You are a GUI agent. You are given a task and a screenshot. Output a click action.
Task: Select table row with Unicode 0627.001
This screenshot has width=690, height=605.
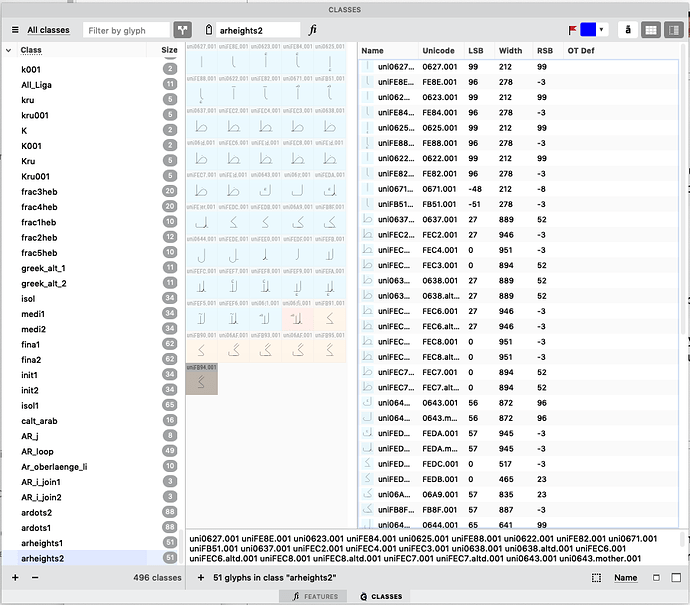(x=518, y=67)
